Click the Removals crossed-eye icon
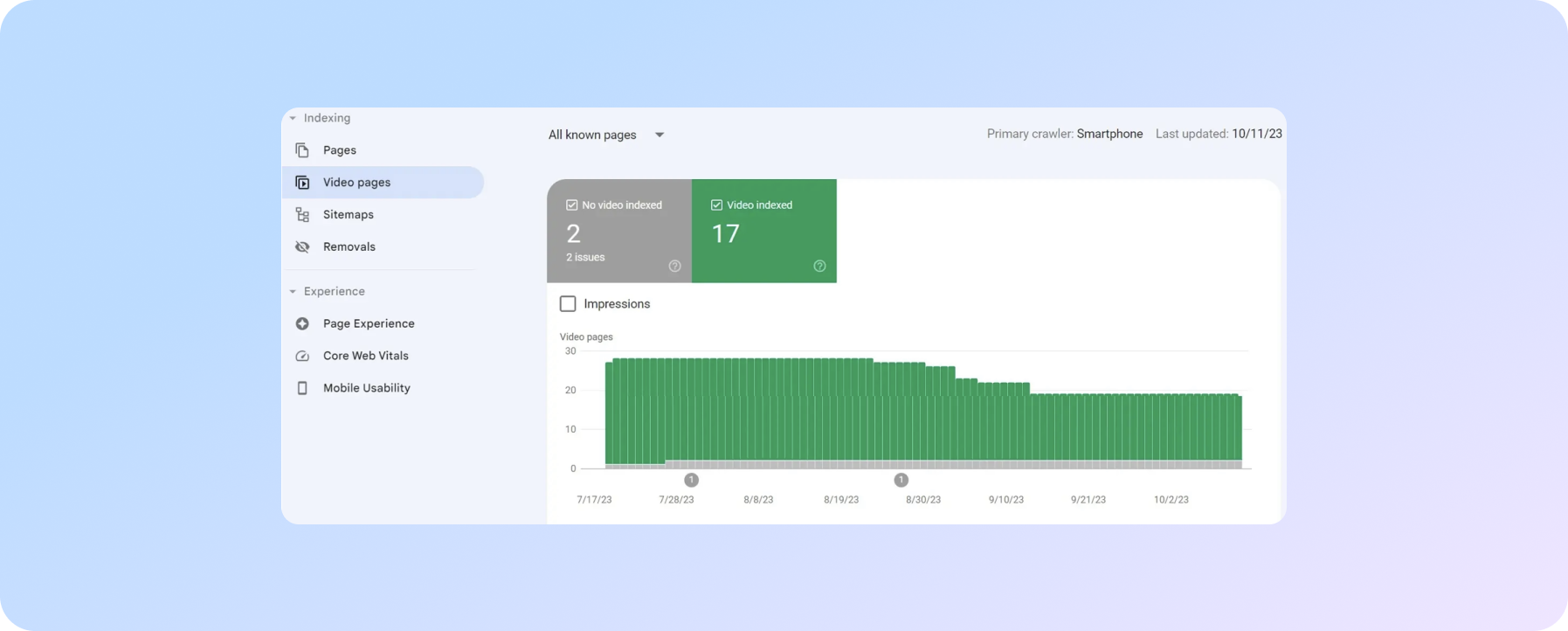 pos(302,247)
